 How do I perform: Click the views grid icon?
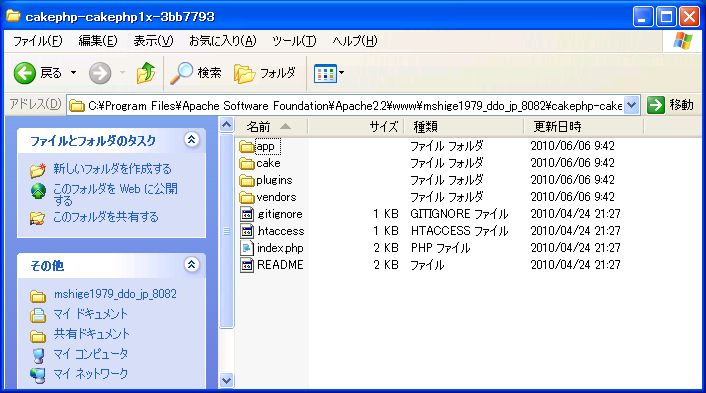point(325,73)
